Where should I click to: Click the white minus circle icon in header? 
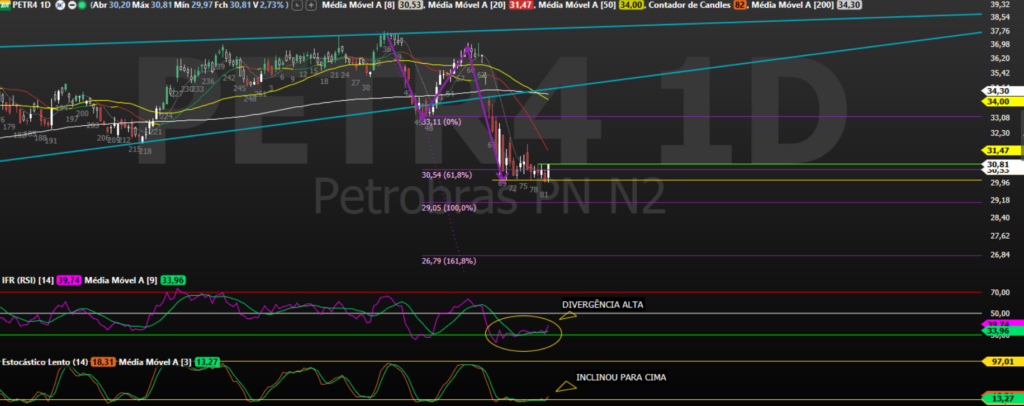tap(72, 5)
